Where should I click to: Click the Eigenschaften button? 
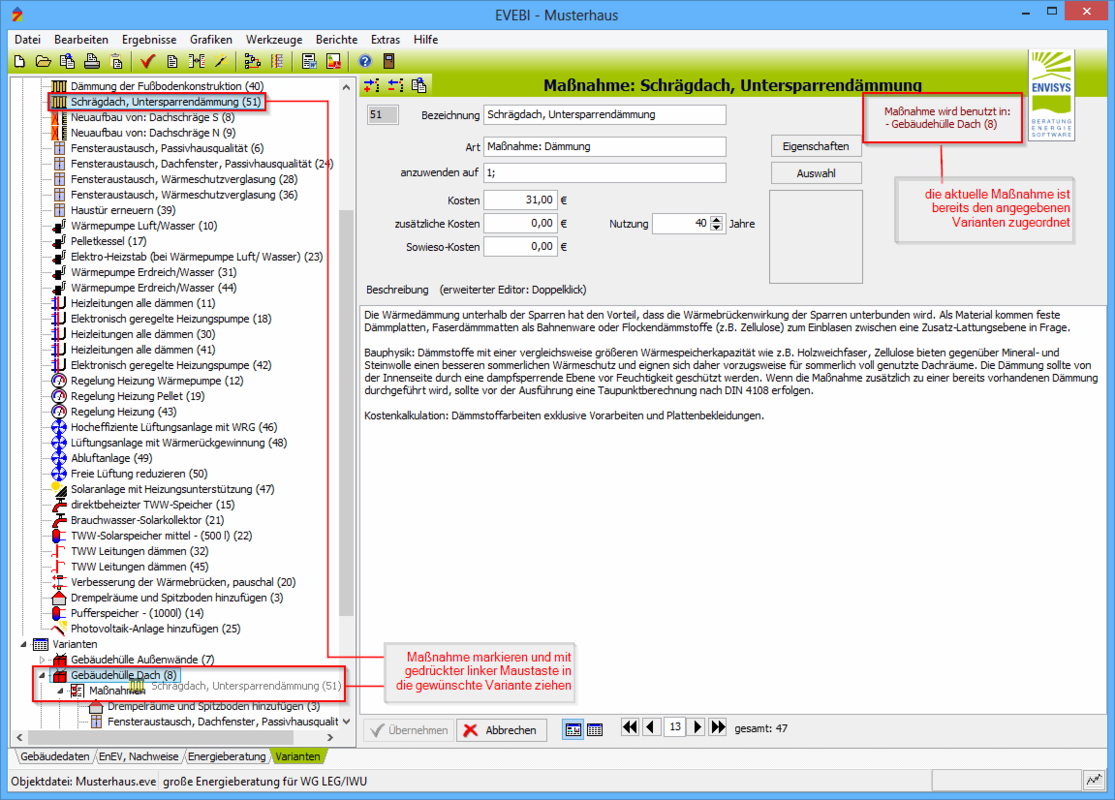point(816,146)
